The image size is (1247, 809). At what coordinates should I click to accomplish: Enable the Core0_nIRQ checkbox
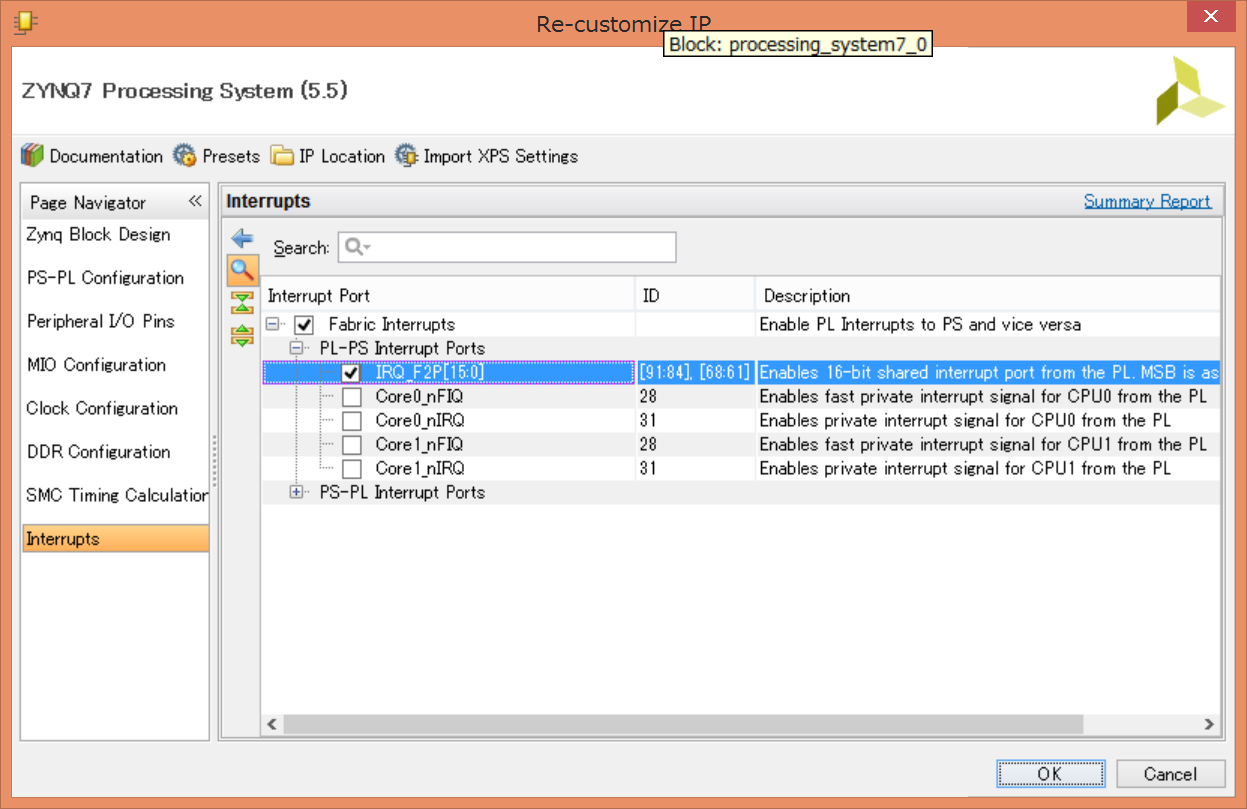pyautogui.click(x=351, y=421)
